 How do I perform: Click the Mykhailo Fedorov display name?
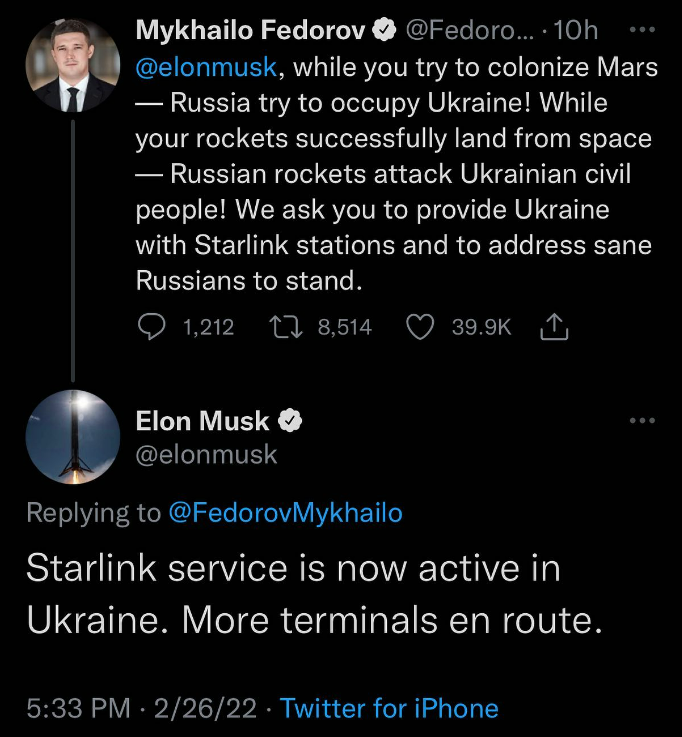point(250,31)
